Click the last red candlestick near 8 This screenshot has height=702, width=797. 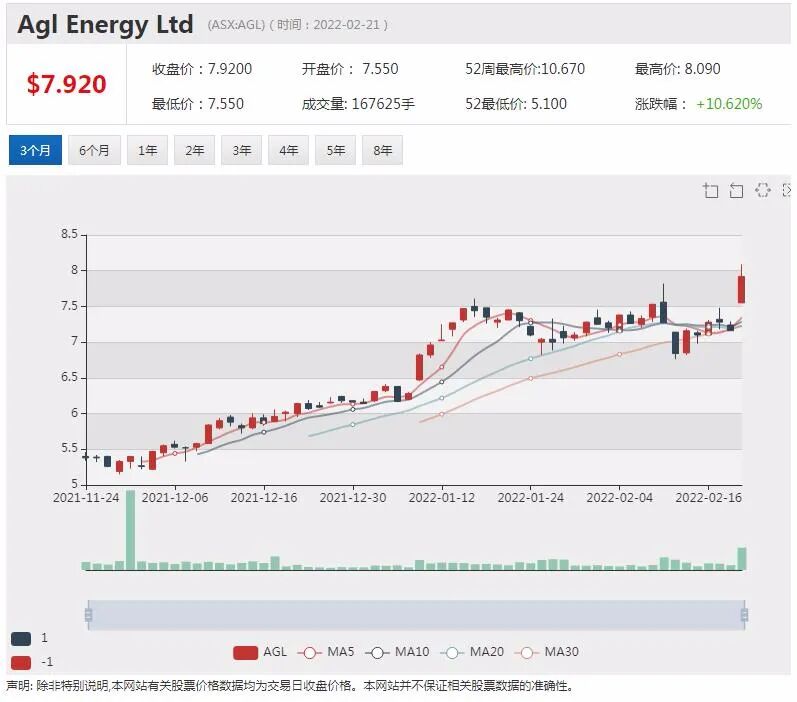[742, 289]
